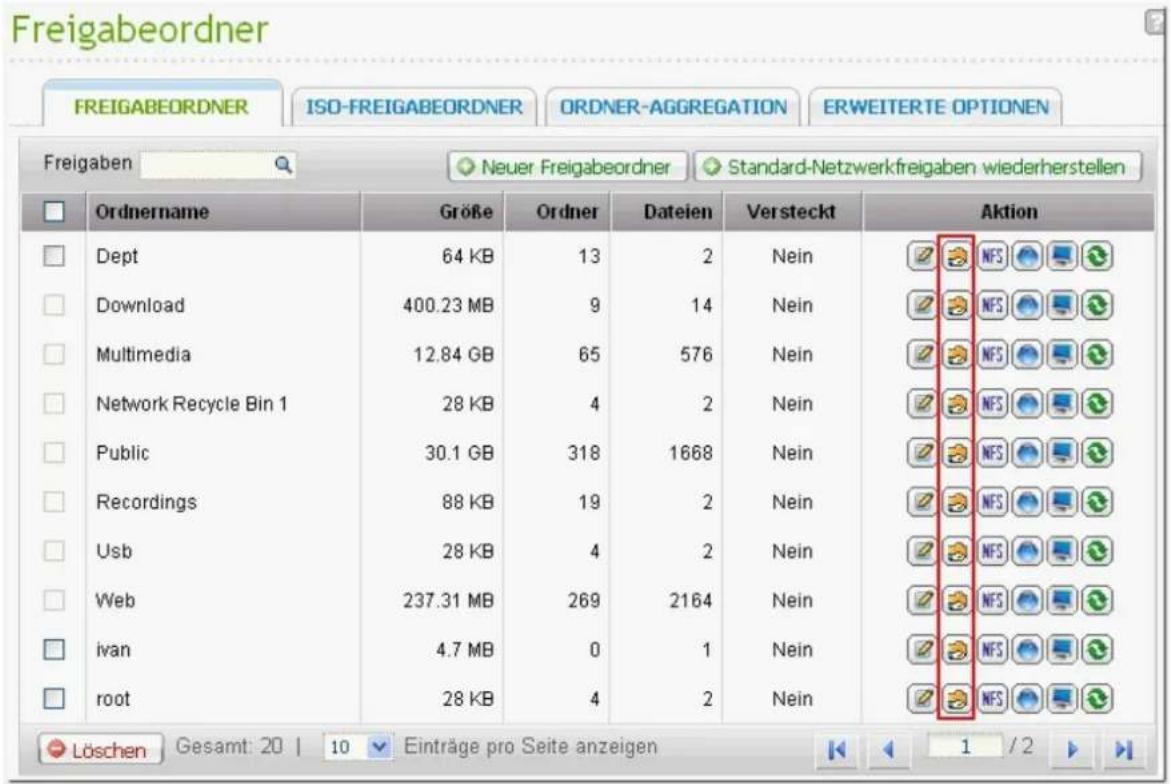Edit properties of the Dept folder
The image size is (1171, 784).
pyautogui.click(x=922, y=256)
